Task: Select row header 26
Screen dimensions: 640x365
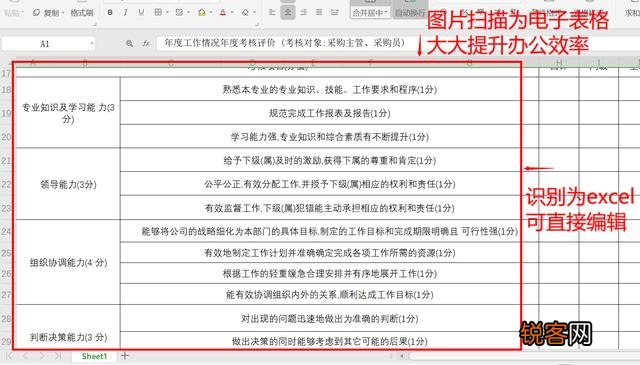Action: click(x=6, y=273)
